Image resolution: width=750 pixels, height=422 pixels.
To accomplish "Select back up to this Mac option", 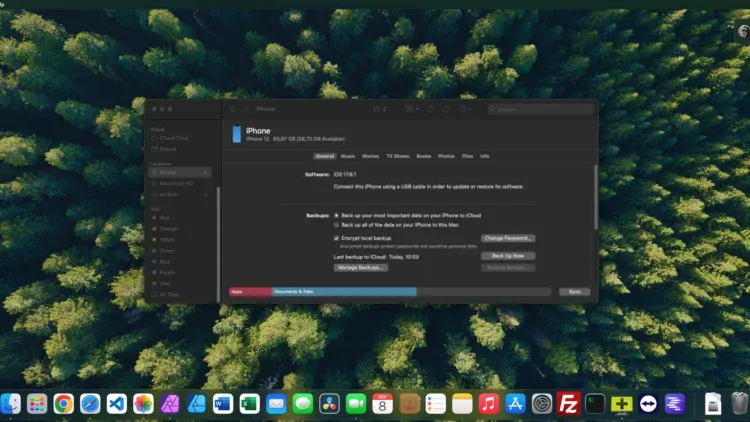I will [x=336, y=225].
